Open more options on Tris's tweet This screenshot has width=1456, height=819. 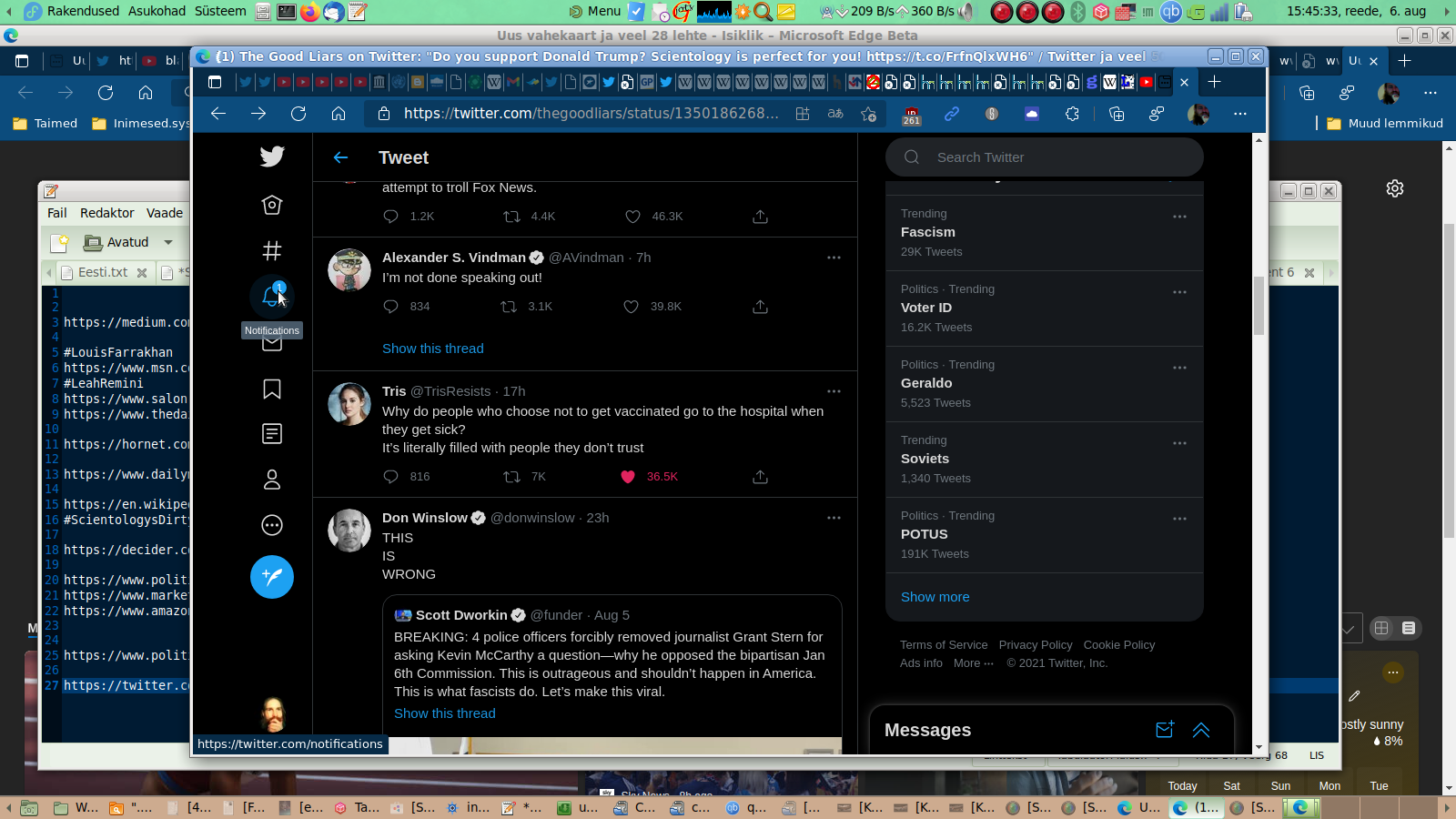tap(834, 391)
